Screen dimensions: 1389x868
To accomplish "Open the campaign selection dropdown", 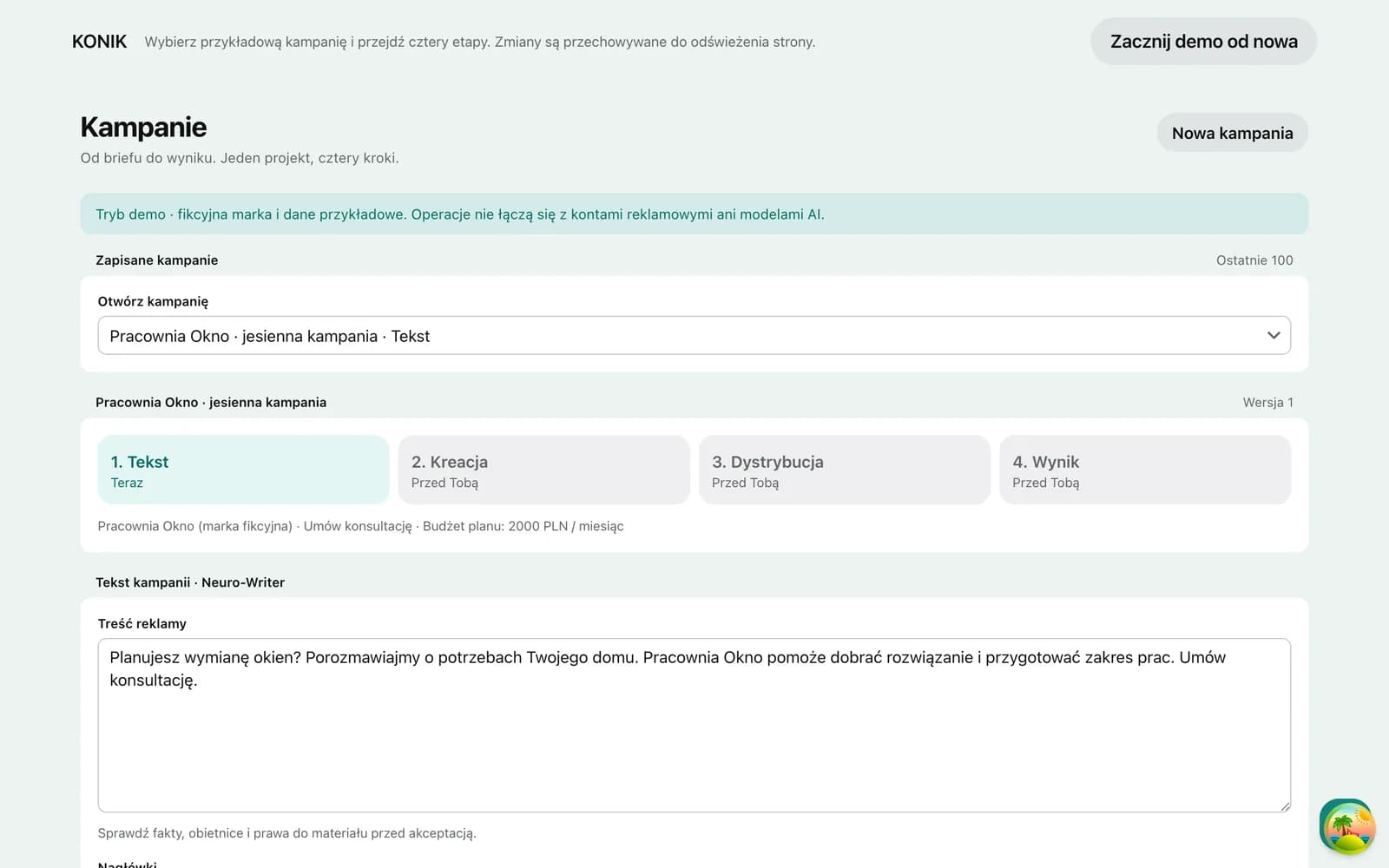I will click(x=694, y=335).
